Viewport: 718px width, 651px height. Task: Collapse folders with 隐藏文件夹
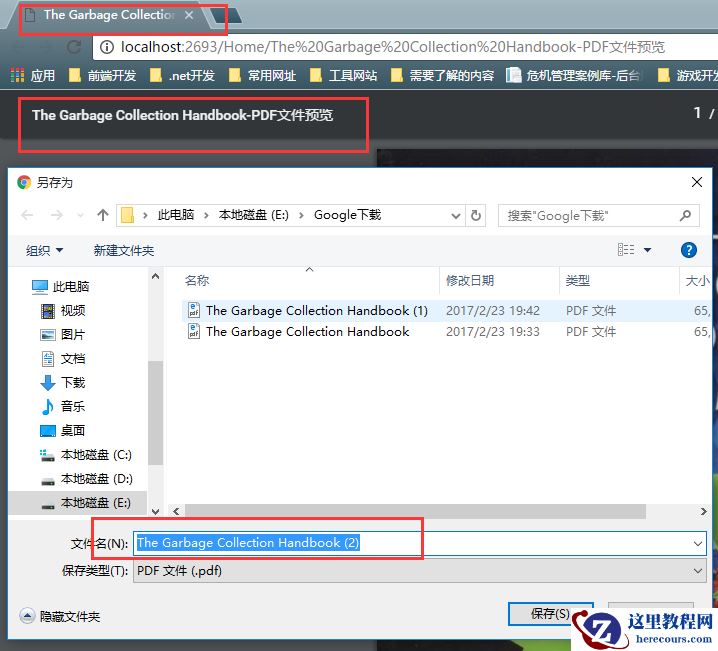[x=60, y=616]
